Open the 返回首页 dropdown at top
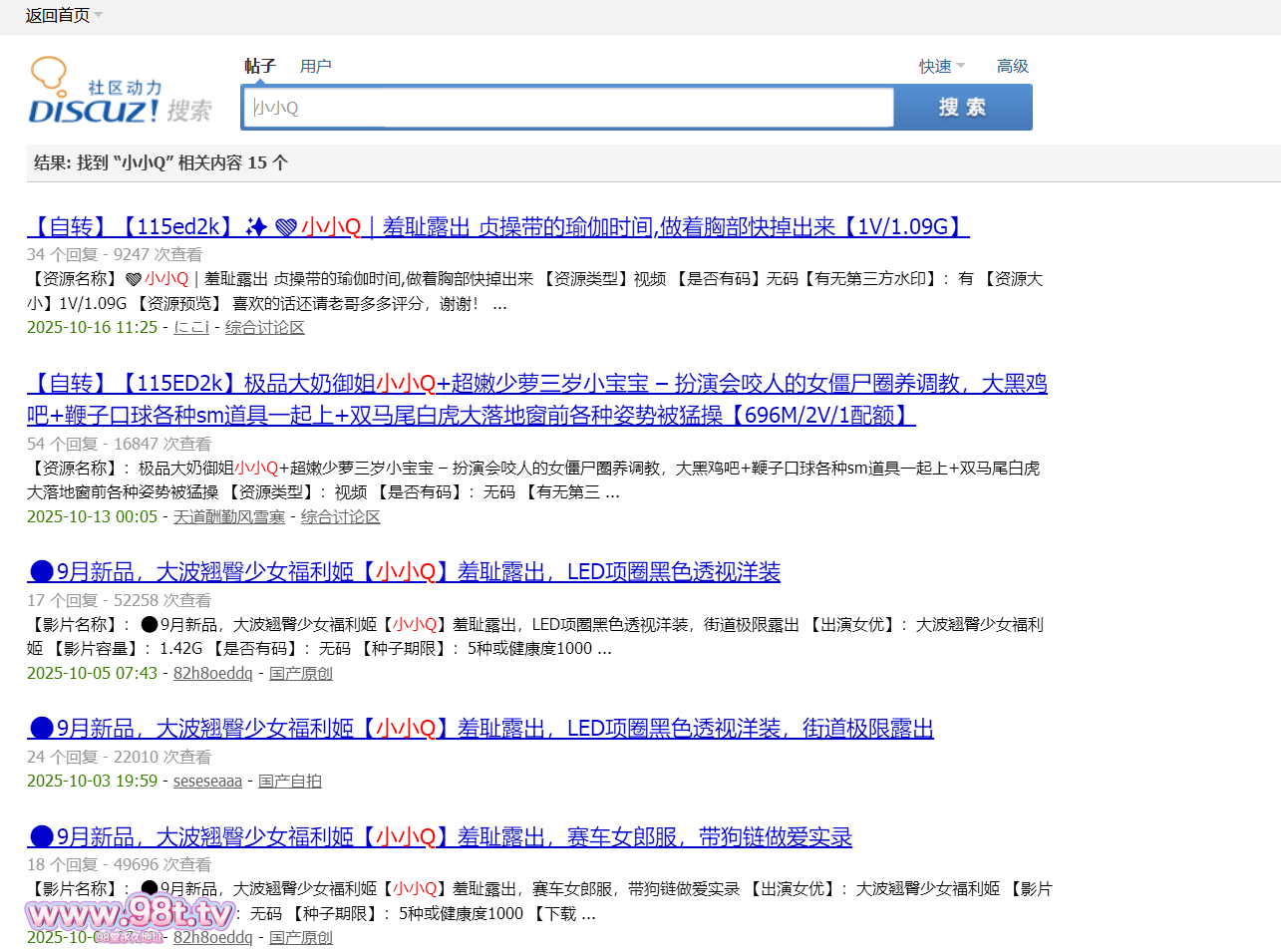This screenshot has height=952, width=1281. [x=64, y=15]
